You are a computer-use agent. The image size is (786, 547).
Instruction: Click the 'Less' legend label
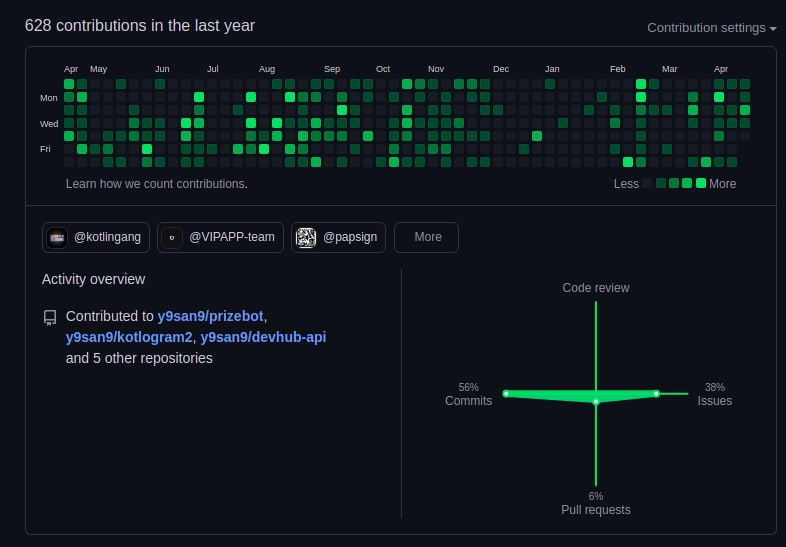[626, 184]
